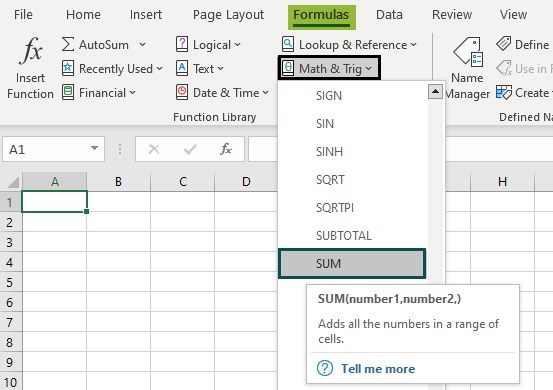Select column A header
The height and width of the screenshot is (390, 553).
click(x=54, y=182)
